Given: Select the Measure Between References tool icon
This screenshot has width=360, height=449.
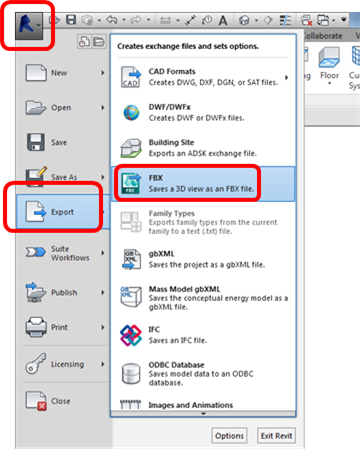Looking at the screenshot, I should (x=166, y=21).
